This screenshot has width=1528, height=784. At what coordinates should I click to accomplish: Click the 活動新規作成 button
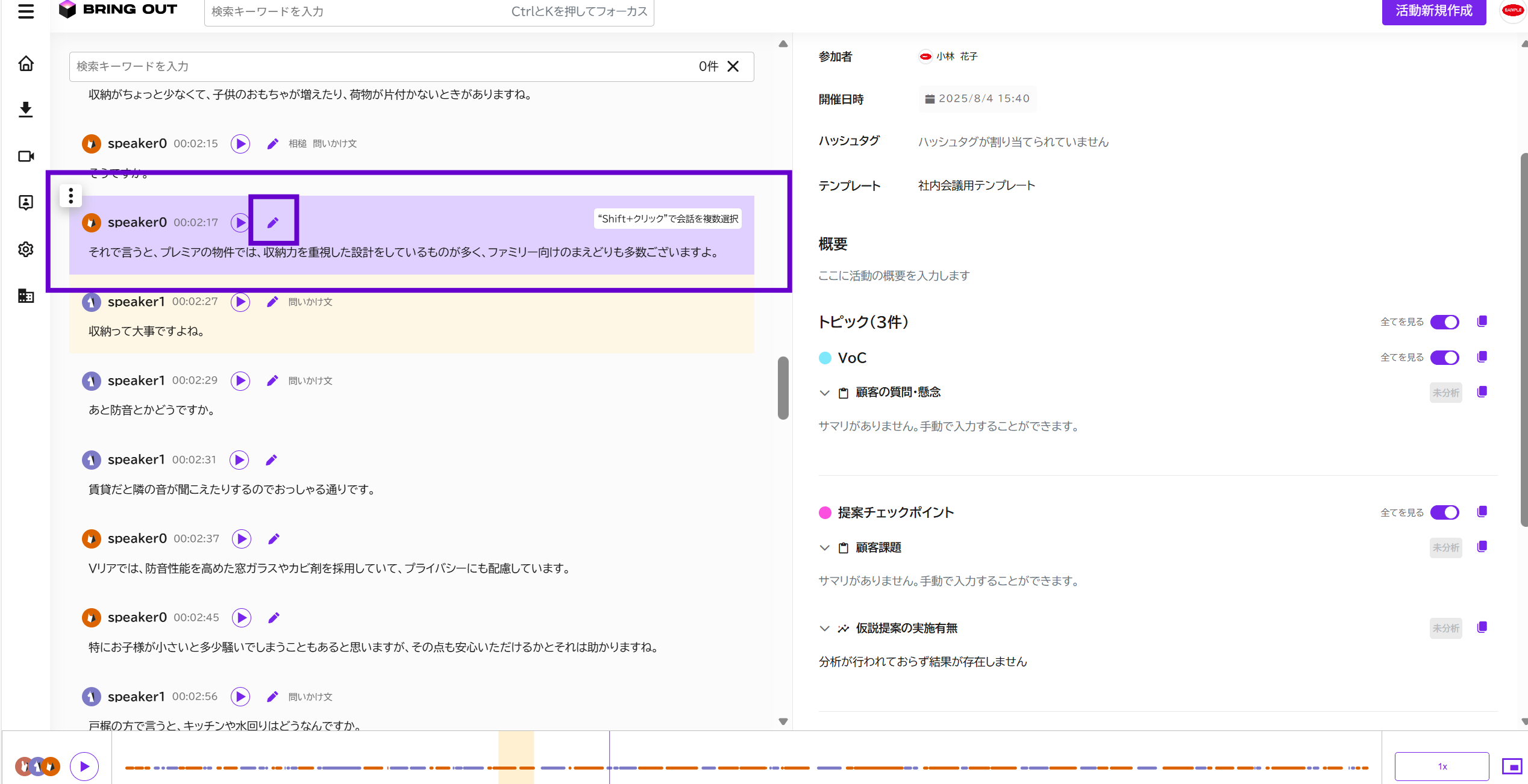point(1434,11)
